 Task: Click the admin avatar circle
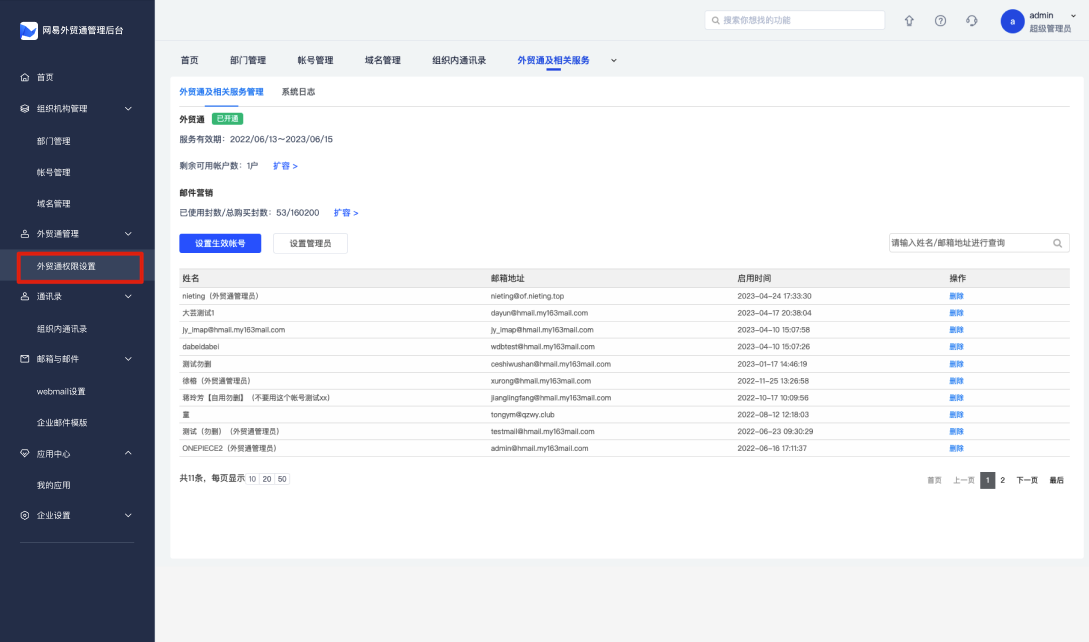coord(1012,22)
